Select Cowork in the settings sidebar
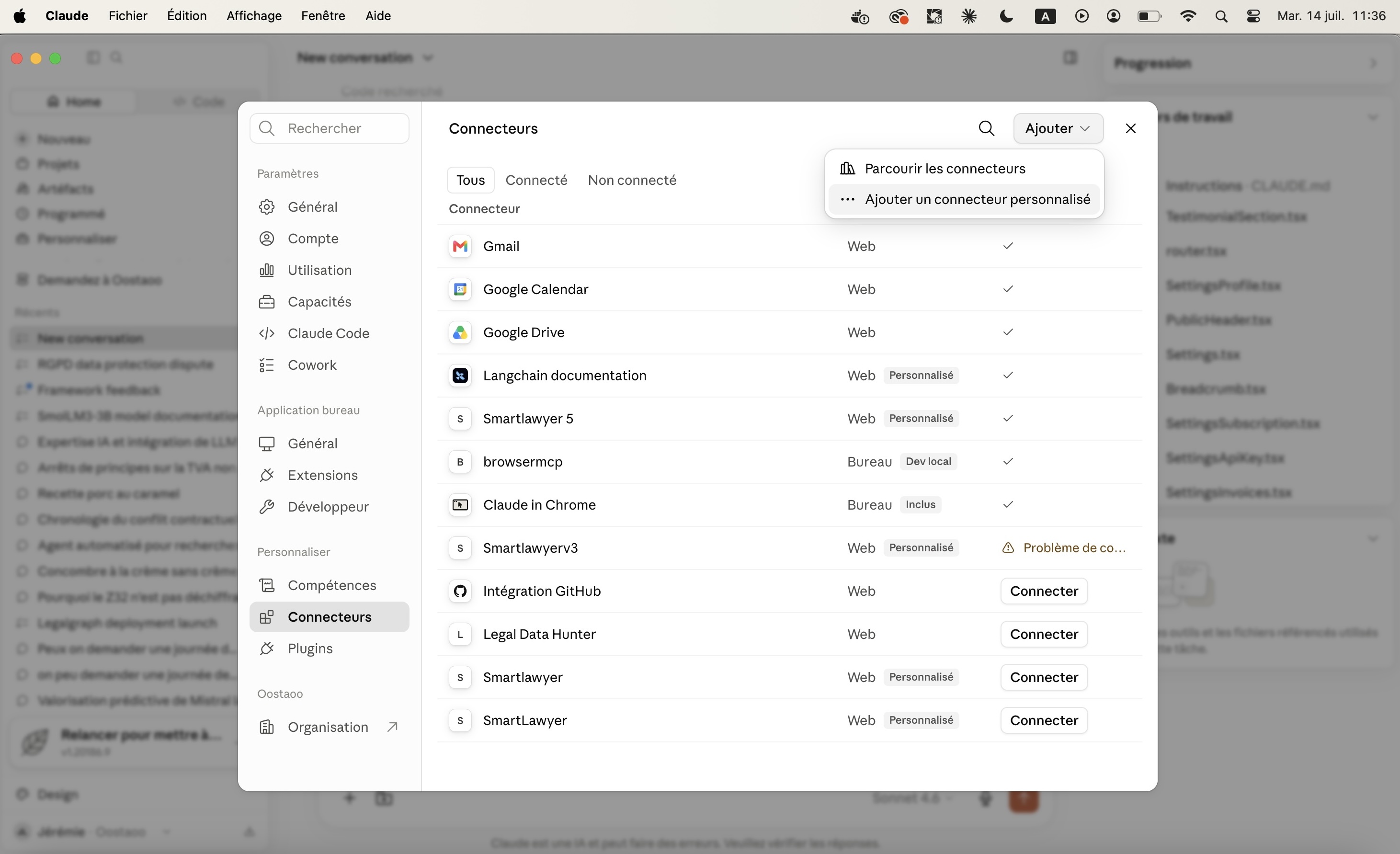The width and height of the screenshot is (1400, 854). [329, 365]
